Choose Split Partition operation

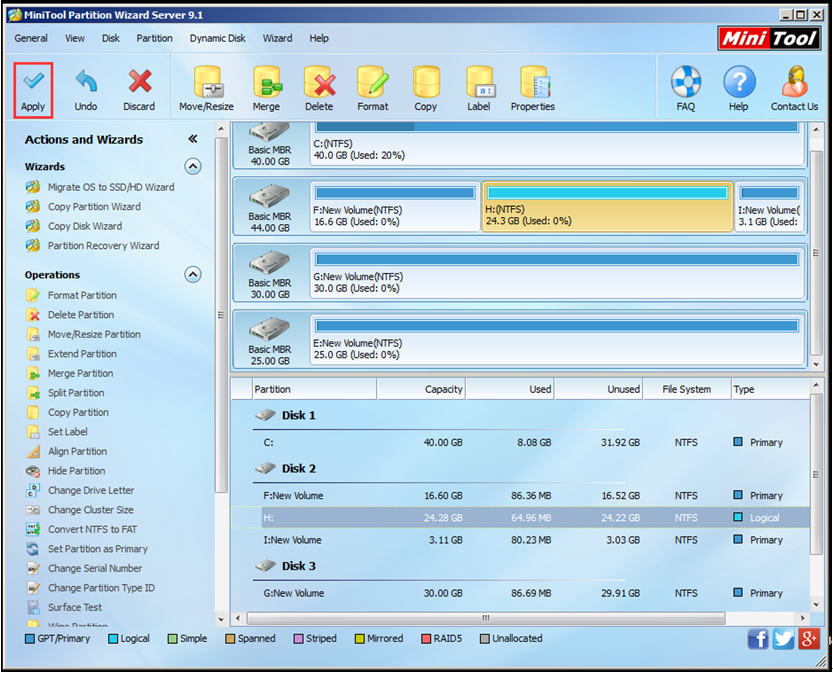tap(65, 393)
